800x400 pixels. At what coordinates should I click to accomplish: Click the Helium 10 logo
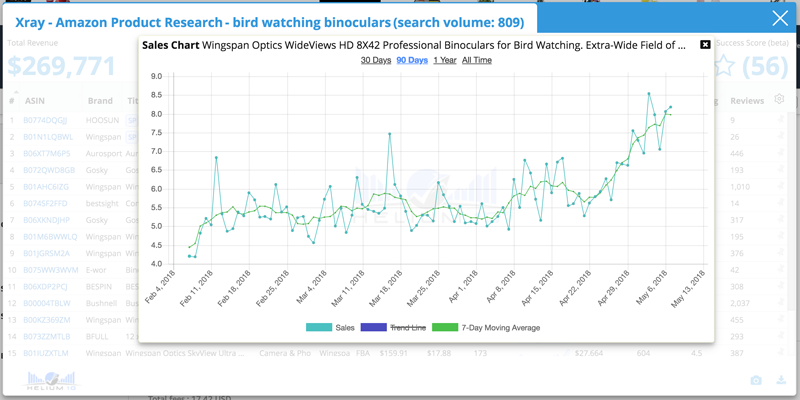click(x=41, y=380)
